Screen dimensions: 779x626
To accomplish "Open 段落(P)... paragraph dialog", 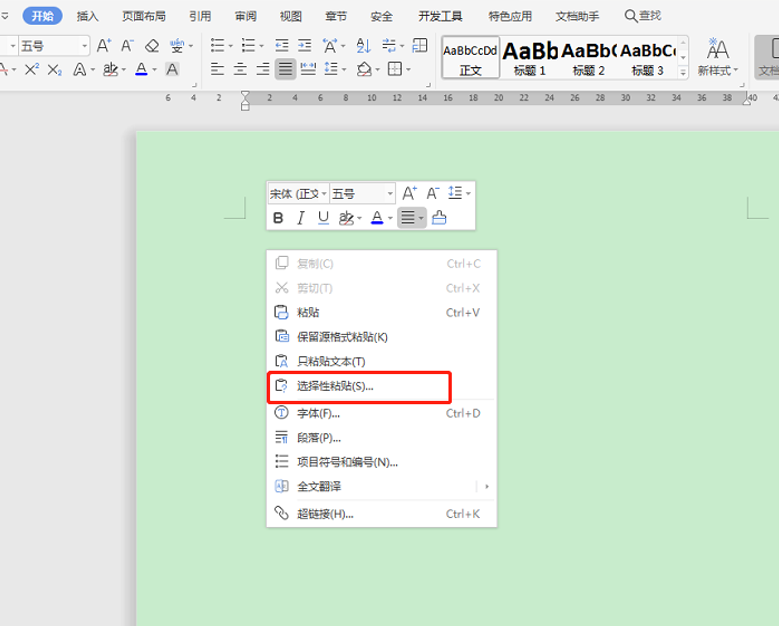I will click(x=382, y=438).
